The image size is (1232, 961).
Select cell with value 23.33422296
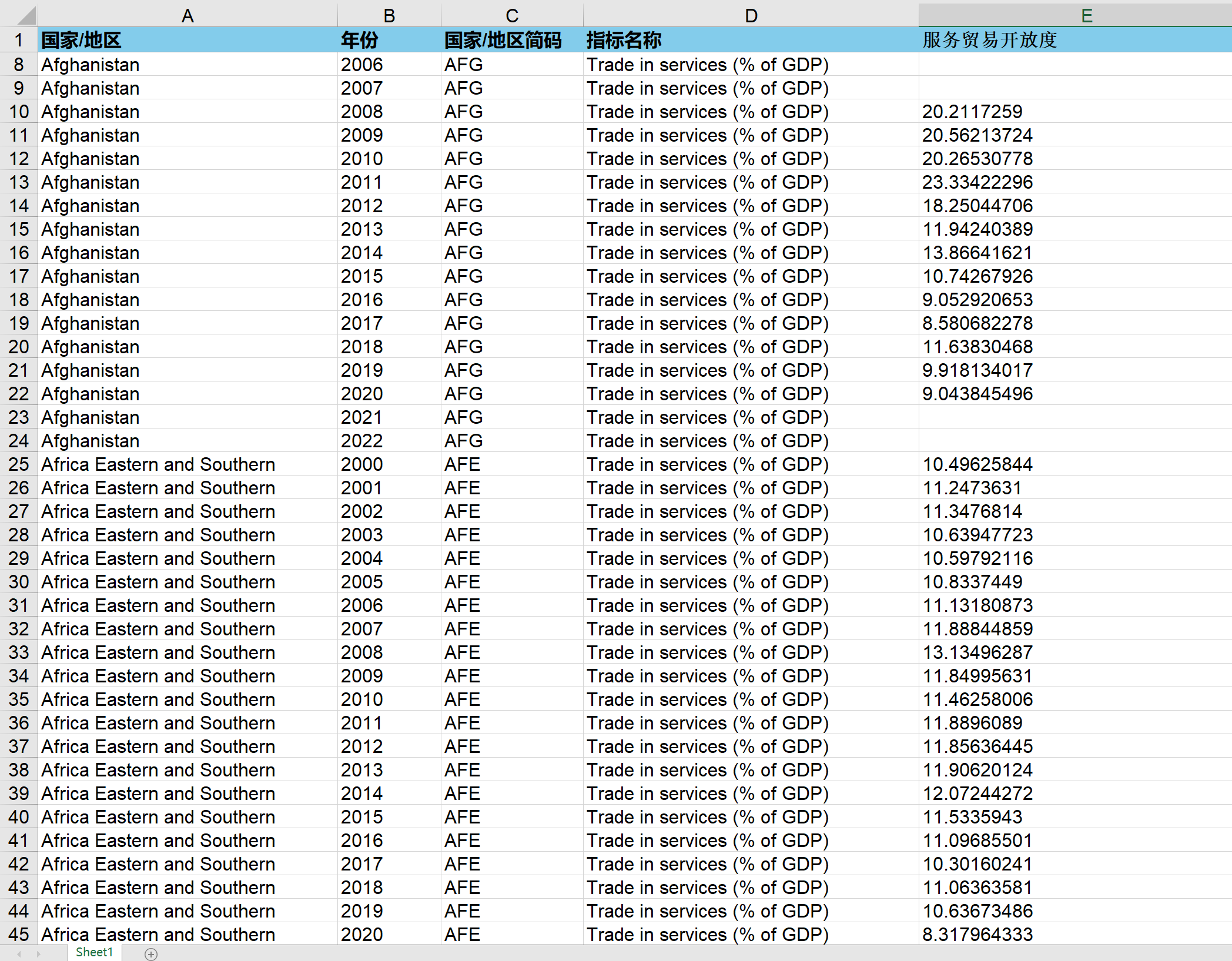coord(977,182)
